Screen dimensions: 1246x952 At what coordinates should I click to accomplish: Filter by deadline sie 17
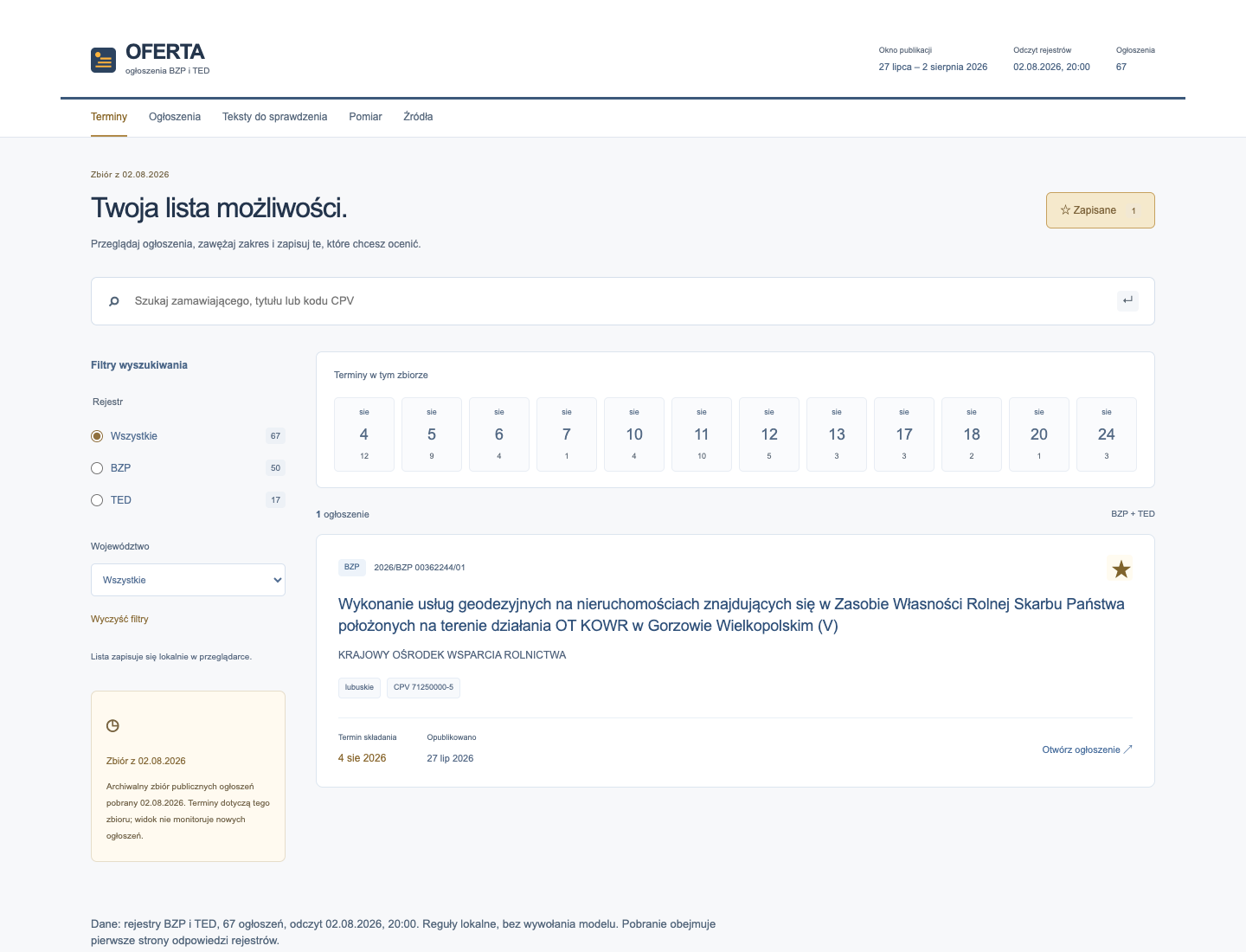[904, 434]
